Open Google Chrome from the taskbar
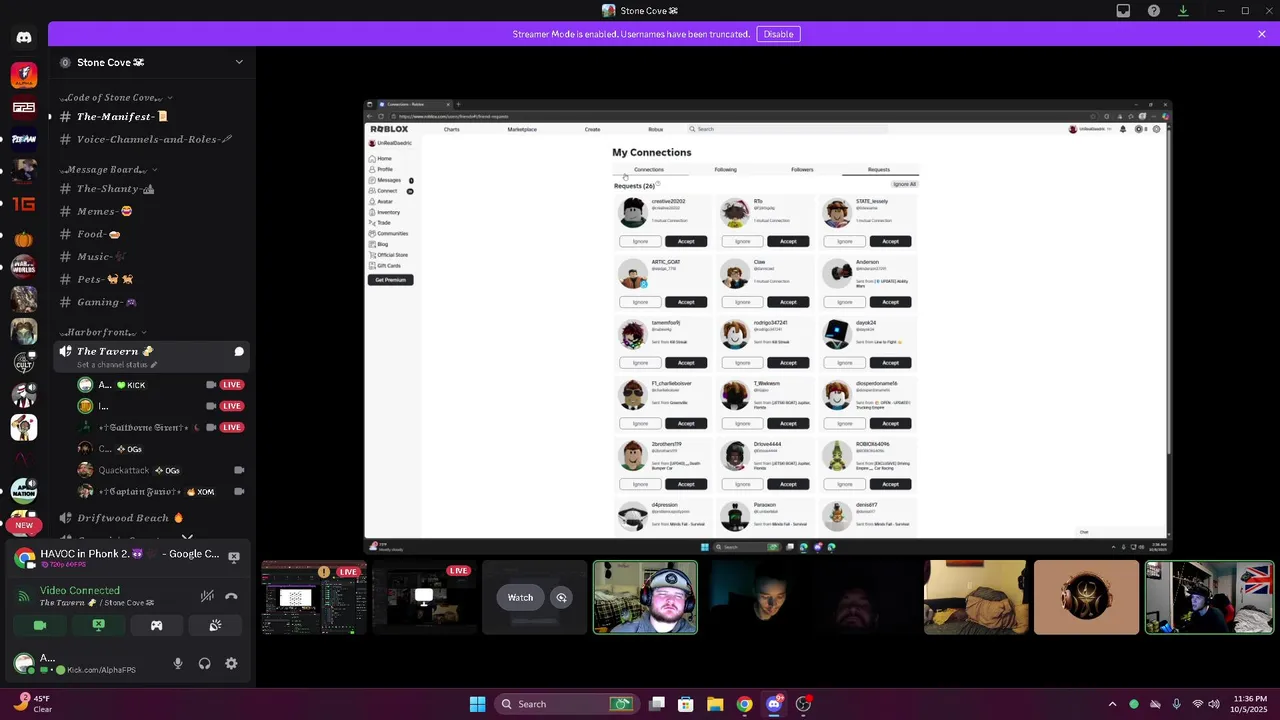This screenshot has height=720, width=1280. (x=744, y=704)
